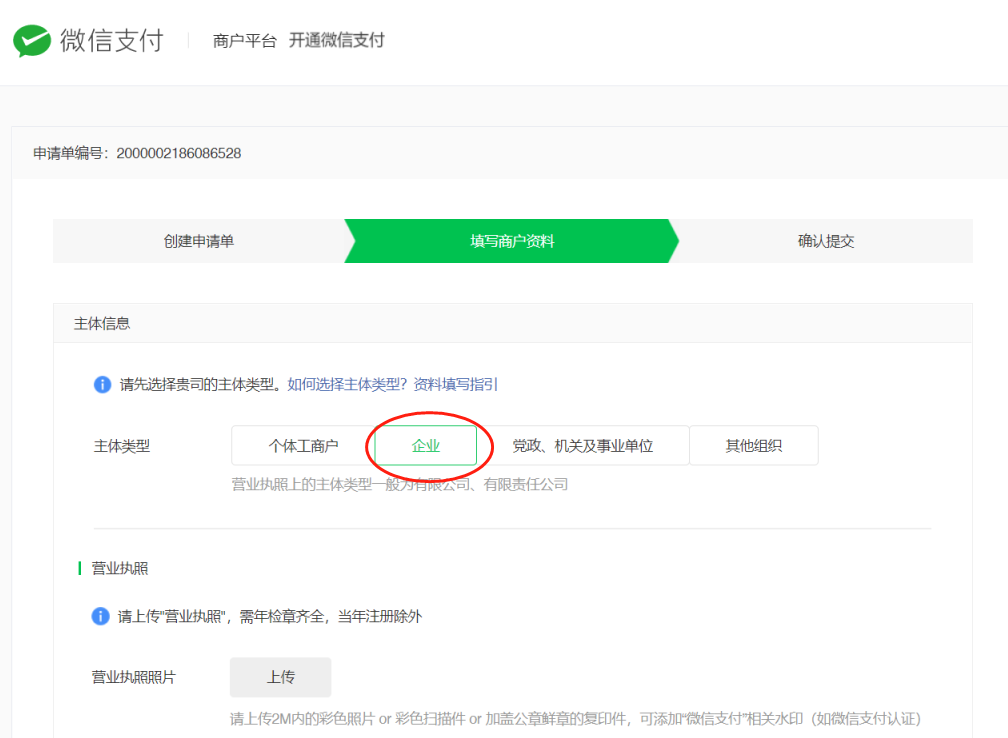
Task: Click the 主体信息 section header
Action: [102, 324]
